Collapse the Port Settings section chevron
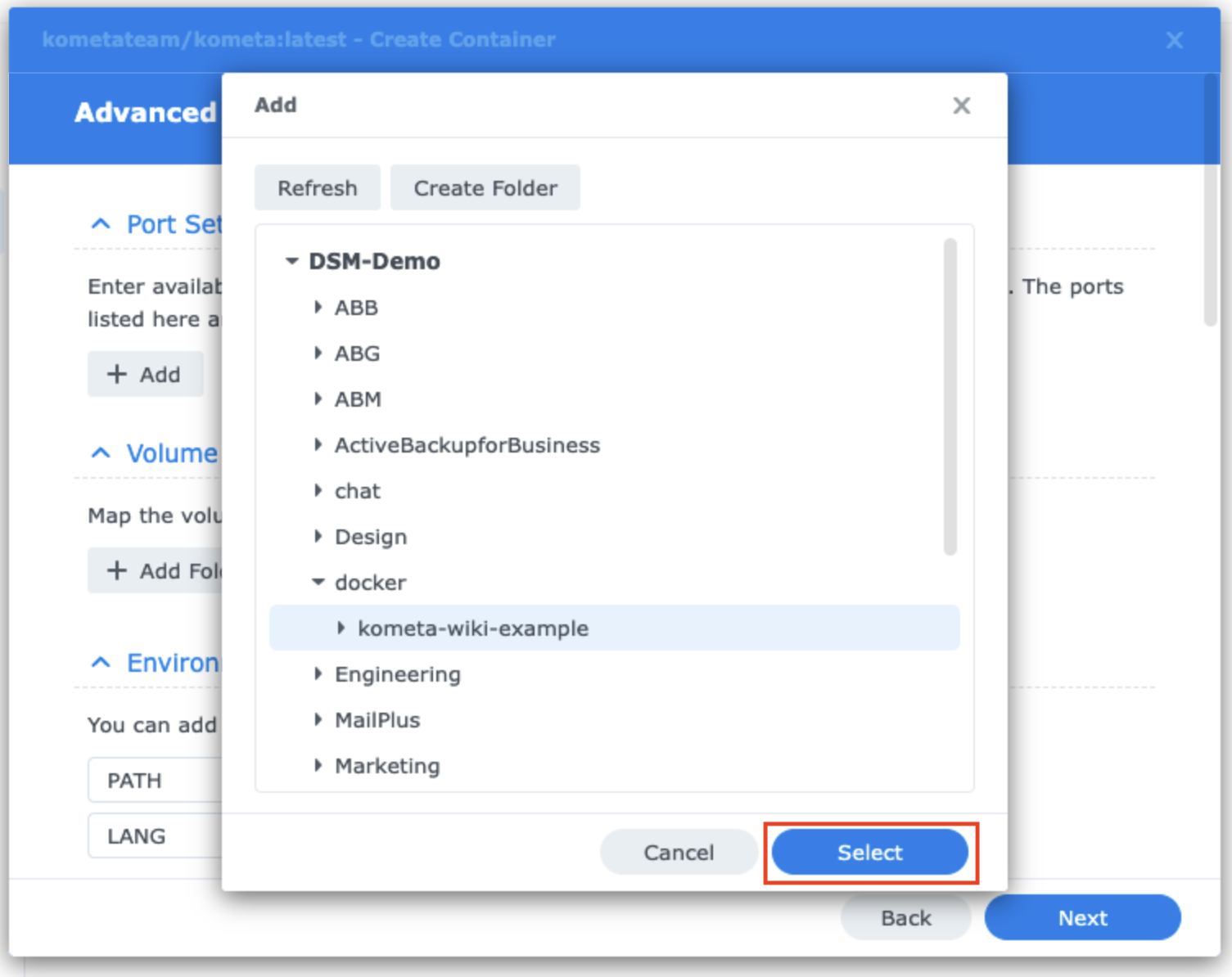This screenshot has width=1232, height=977. tap(101, 223)
